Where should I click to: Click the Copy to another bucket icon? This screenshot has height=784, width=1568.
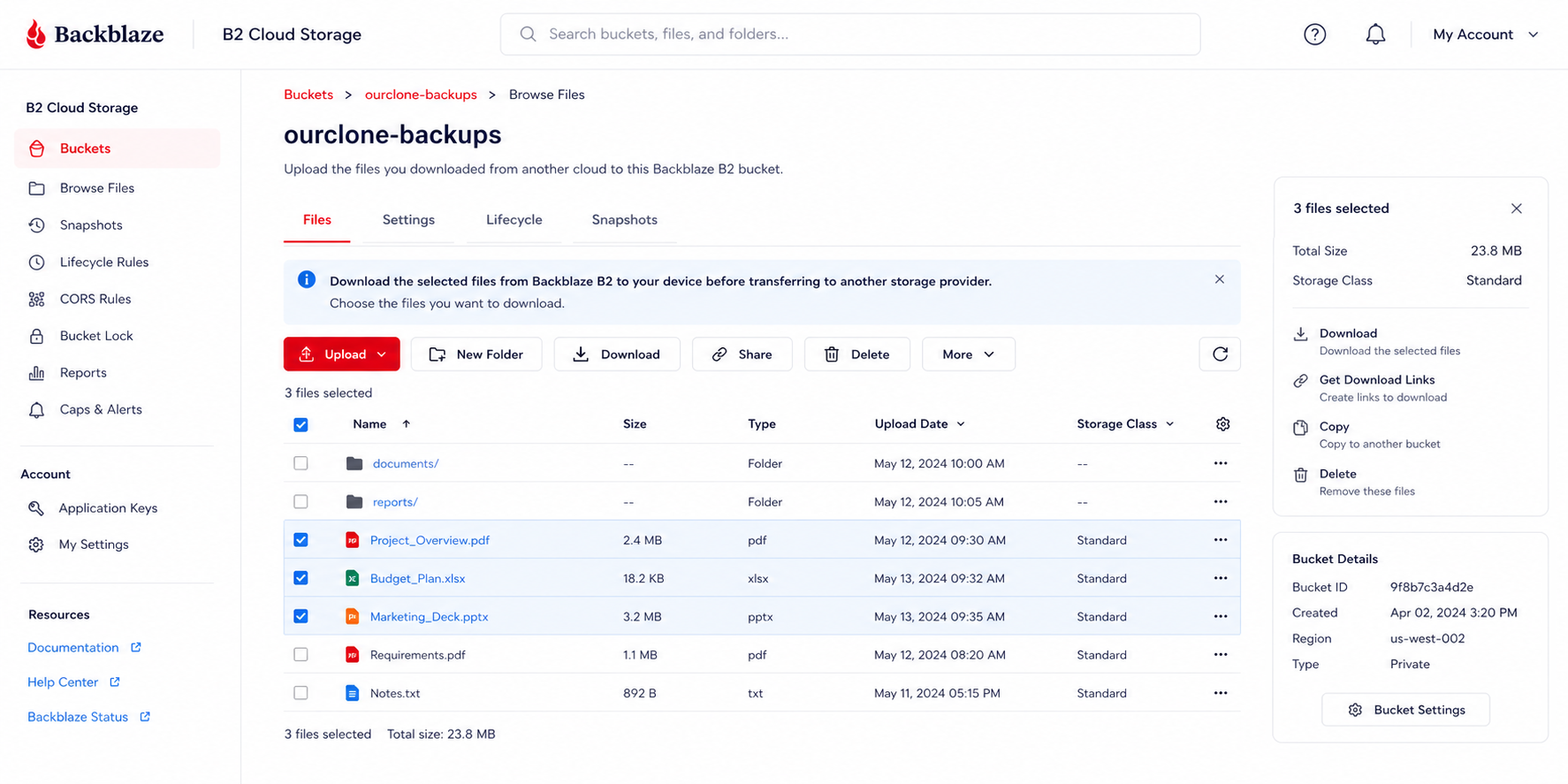pos(1300,428)
